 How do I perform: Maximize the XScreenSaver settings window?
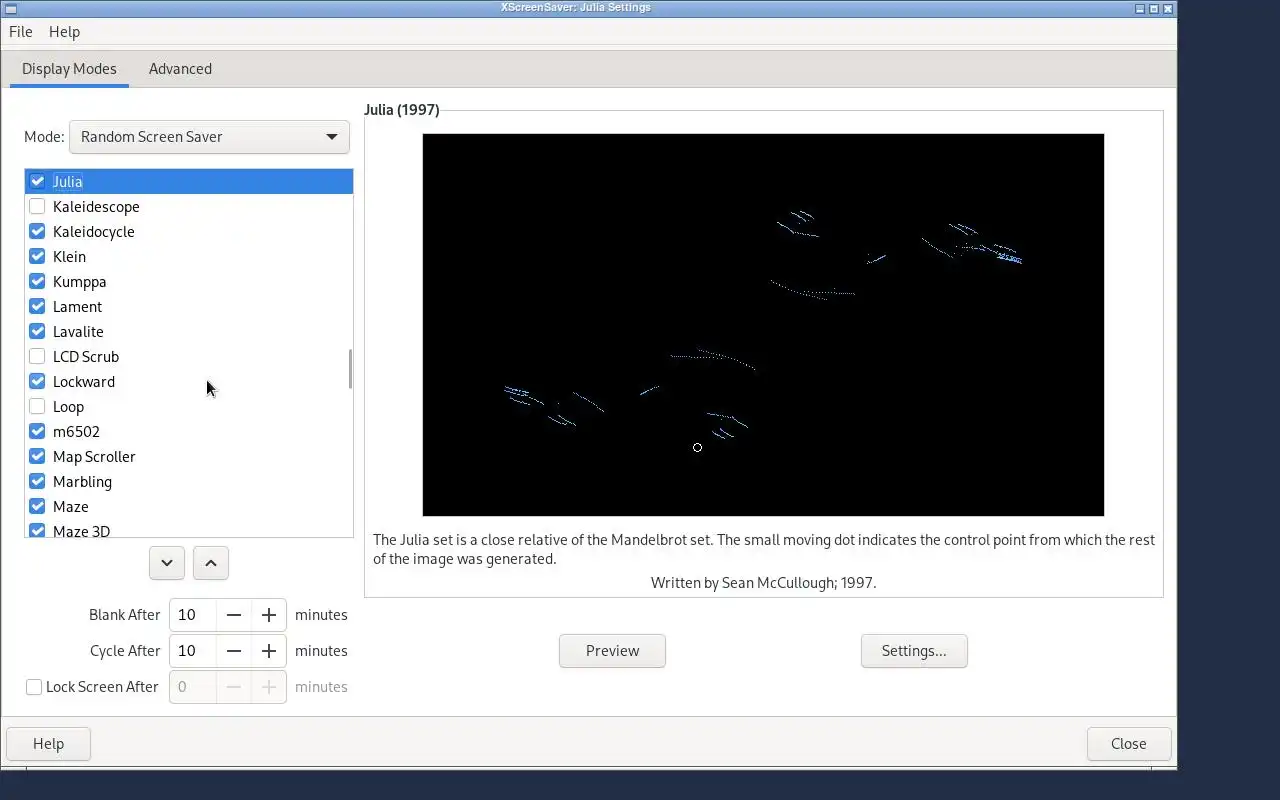1154,8
